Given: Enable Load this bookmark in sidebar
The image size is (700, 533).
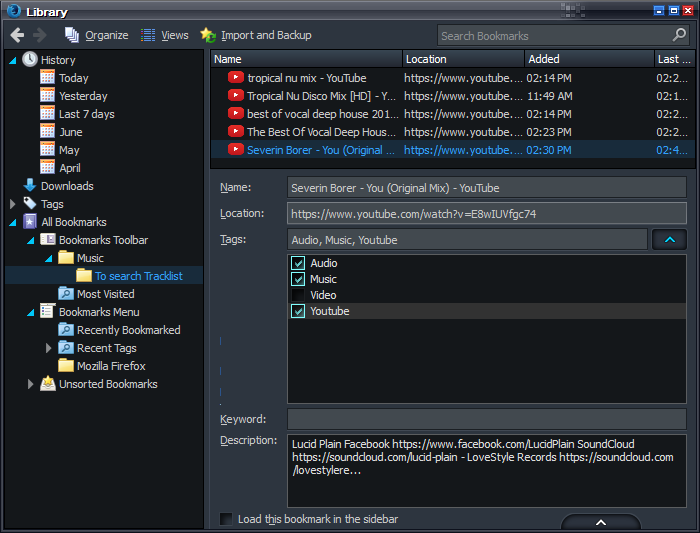Looking at the screenshot, I should [226, 519].
